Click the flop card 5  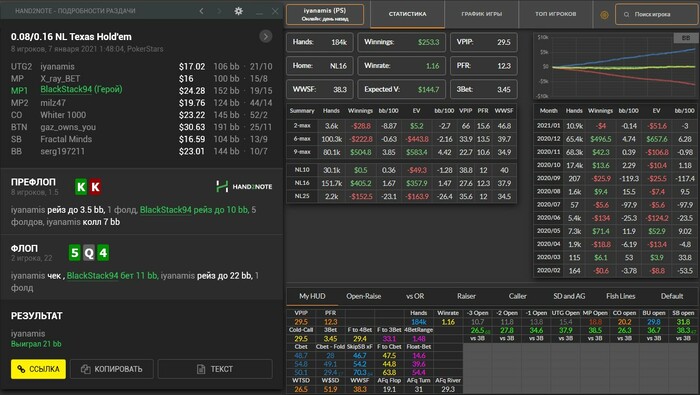tap(75, 253)
